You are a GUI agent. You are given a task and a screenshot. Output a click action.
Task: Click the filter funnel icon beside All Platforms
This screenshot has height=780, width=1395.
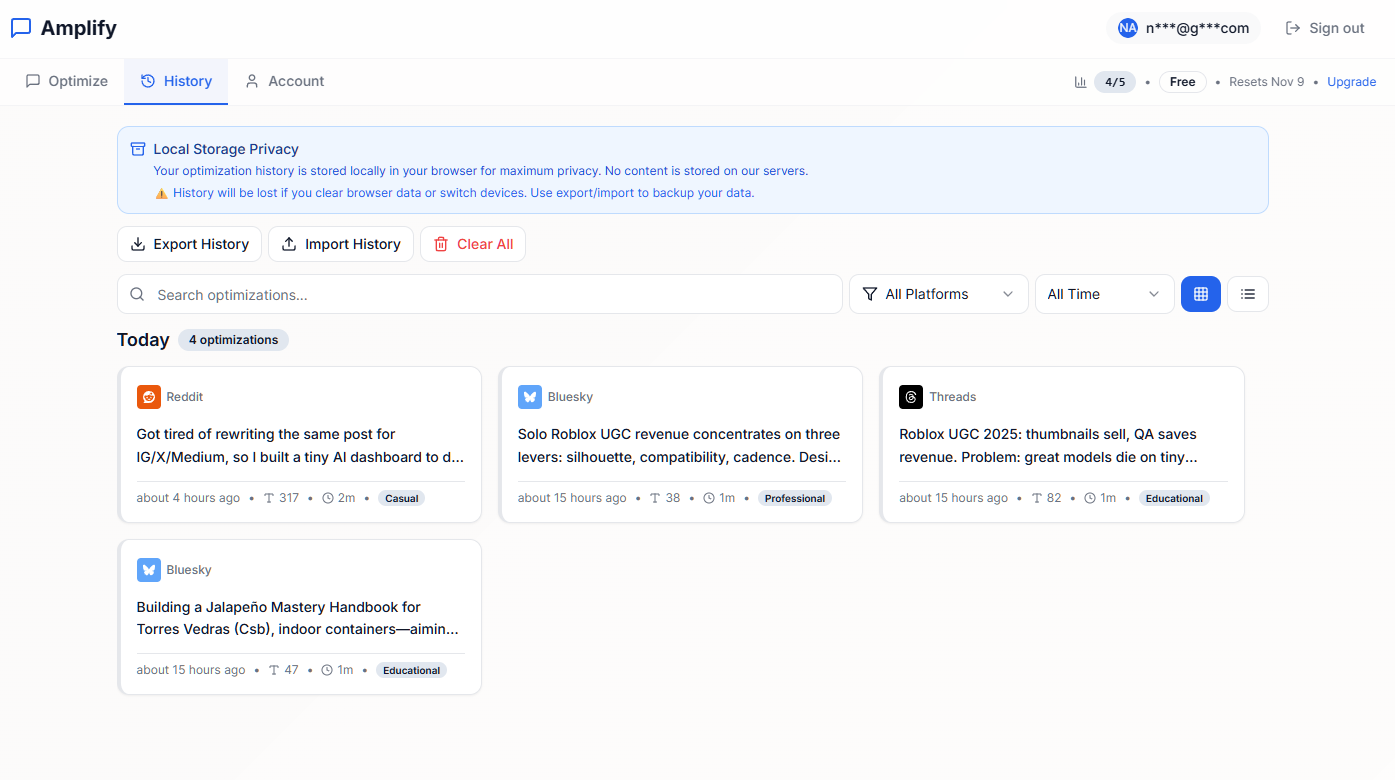(869, 293)
